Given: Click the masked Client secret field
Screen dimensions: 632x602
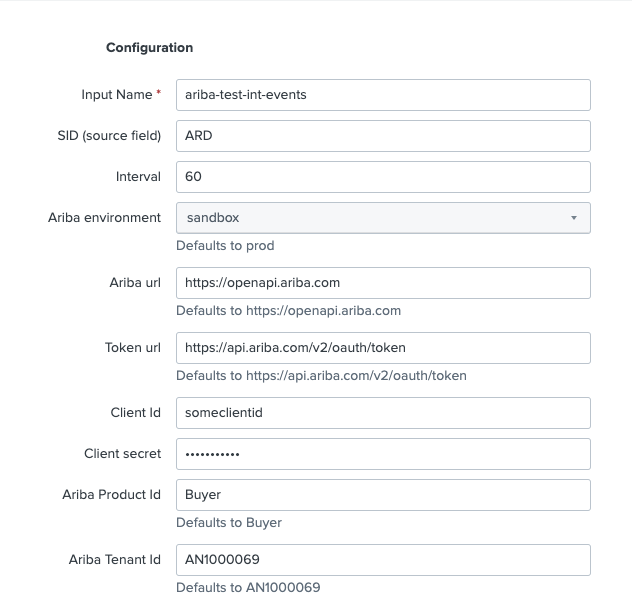Looking at the screenshot, I should click(383, 454).
